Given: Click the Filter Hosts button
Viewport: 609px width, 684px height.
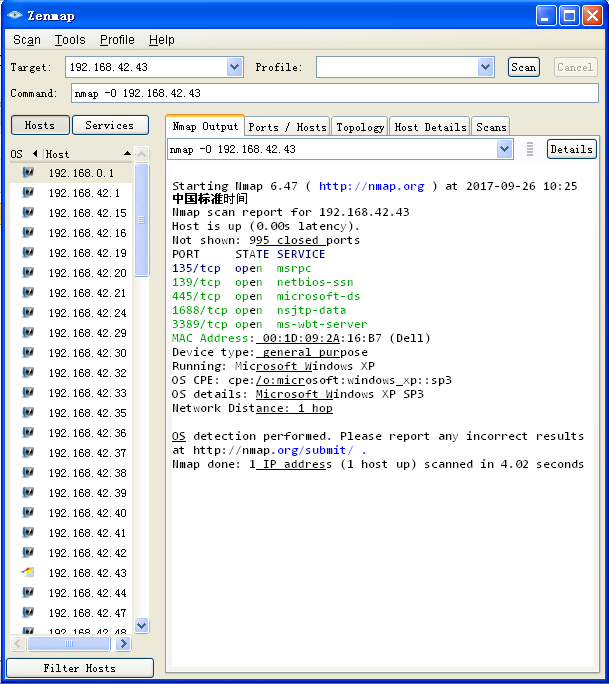Looking at the screenshot, I should pyautogui.click(x=80, y=668).
